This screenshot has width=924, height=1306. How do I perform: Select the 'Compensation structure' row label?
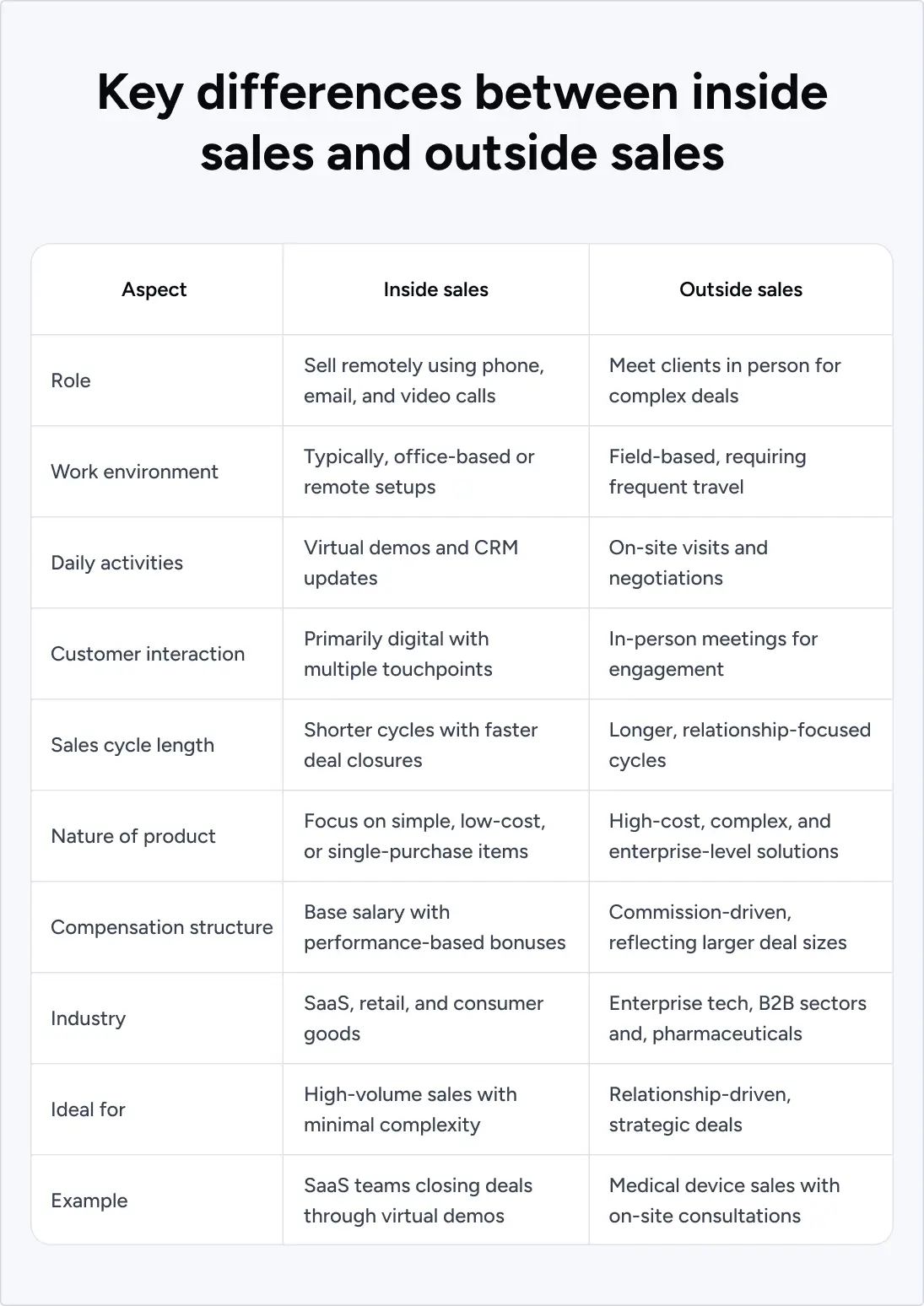tap(162, 927)
